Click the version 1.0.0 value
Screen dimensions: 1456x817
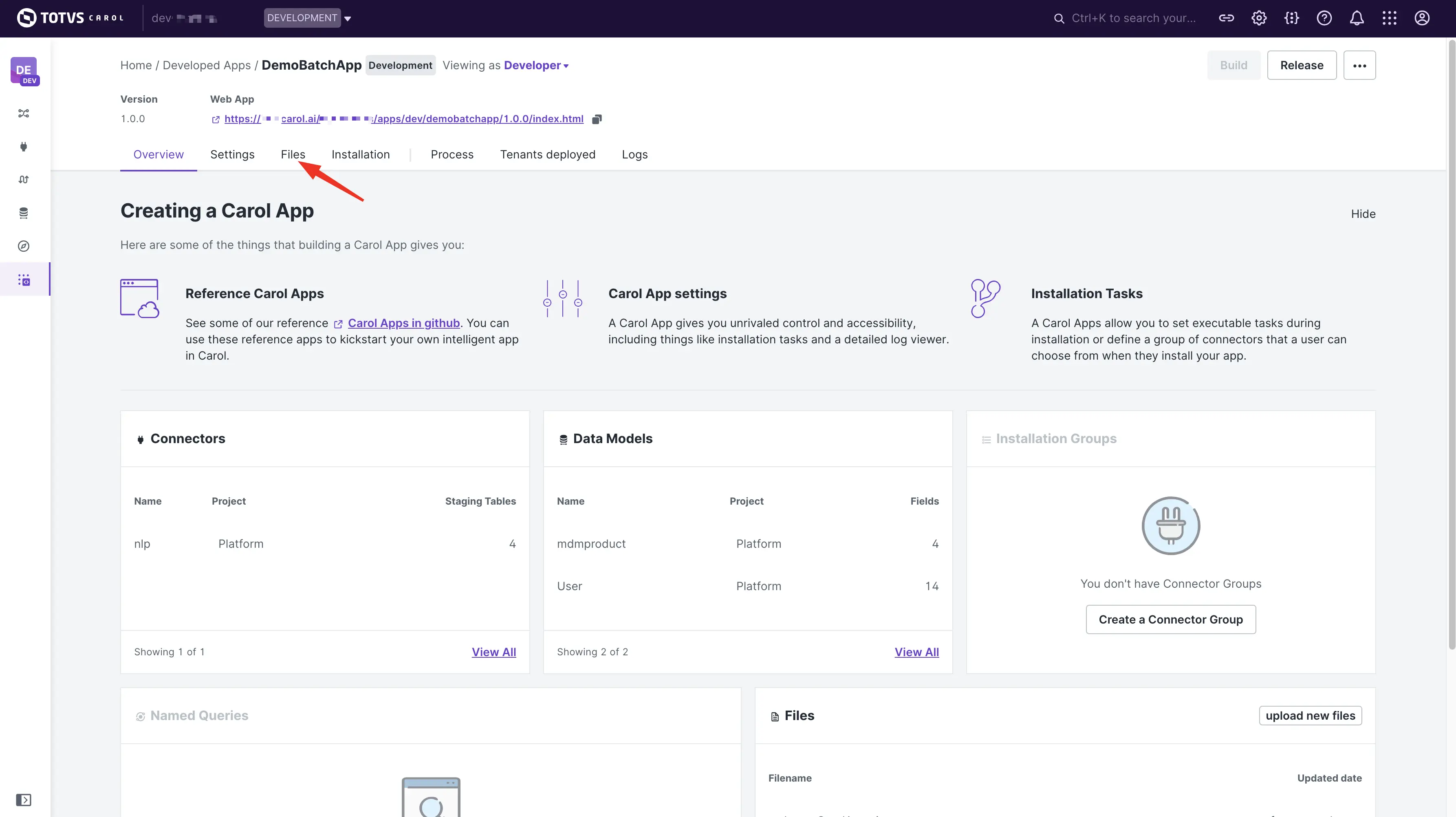coord(132,119)
